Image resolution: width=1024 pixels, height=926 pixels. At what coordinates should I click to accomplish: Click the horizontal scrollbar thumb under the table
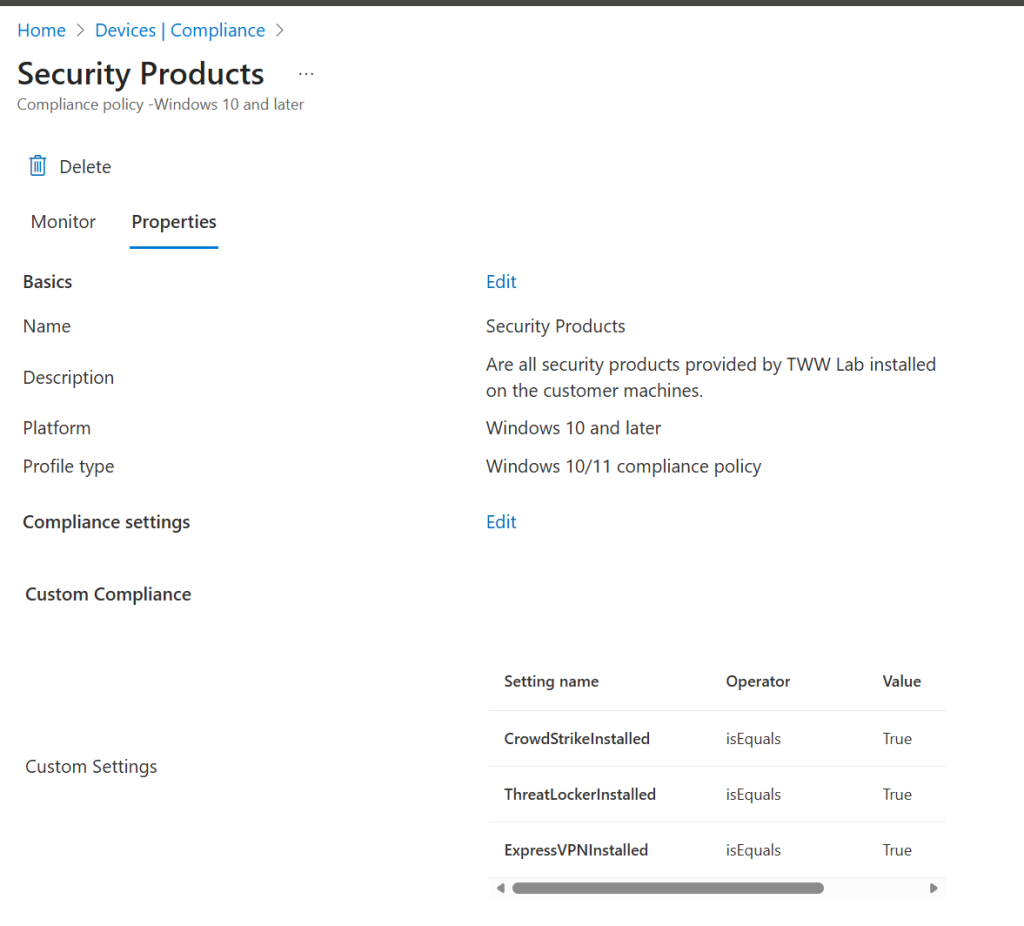tap(667, 888)
